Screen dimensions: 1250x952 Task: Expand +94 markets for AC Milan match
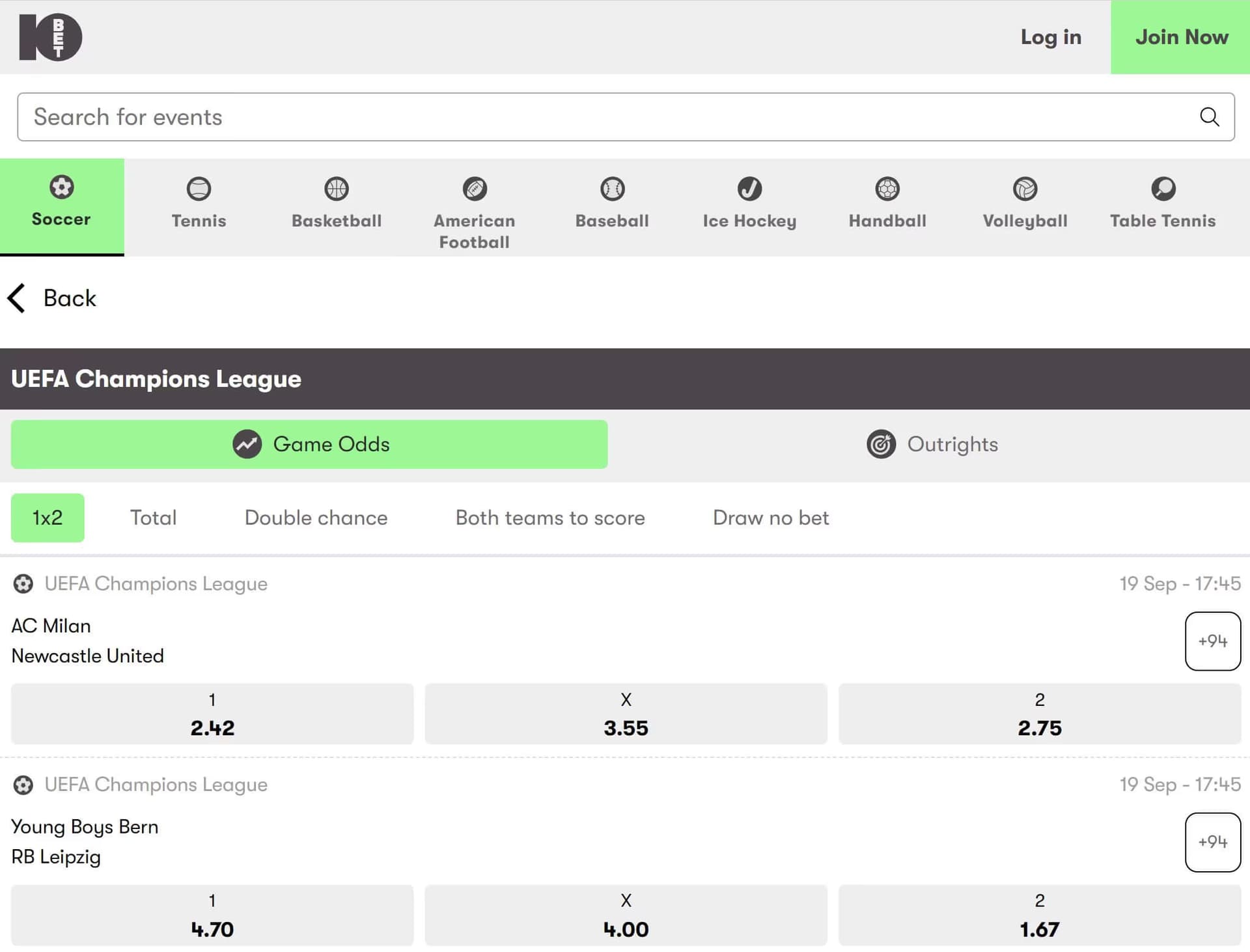[x=1214, y=641]
